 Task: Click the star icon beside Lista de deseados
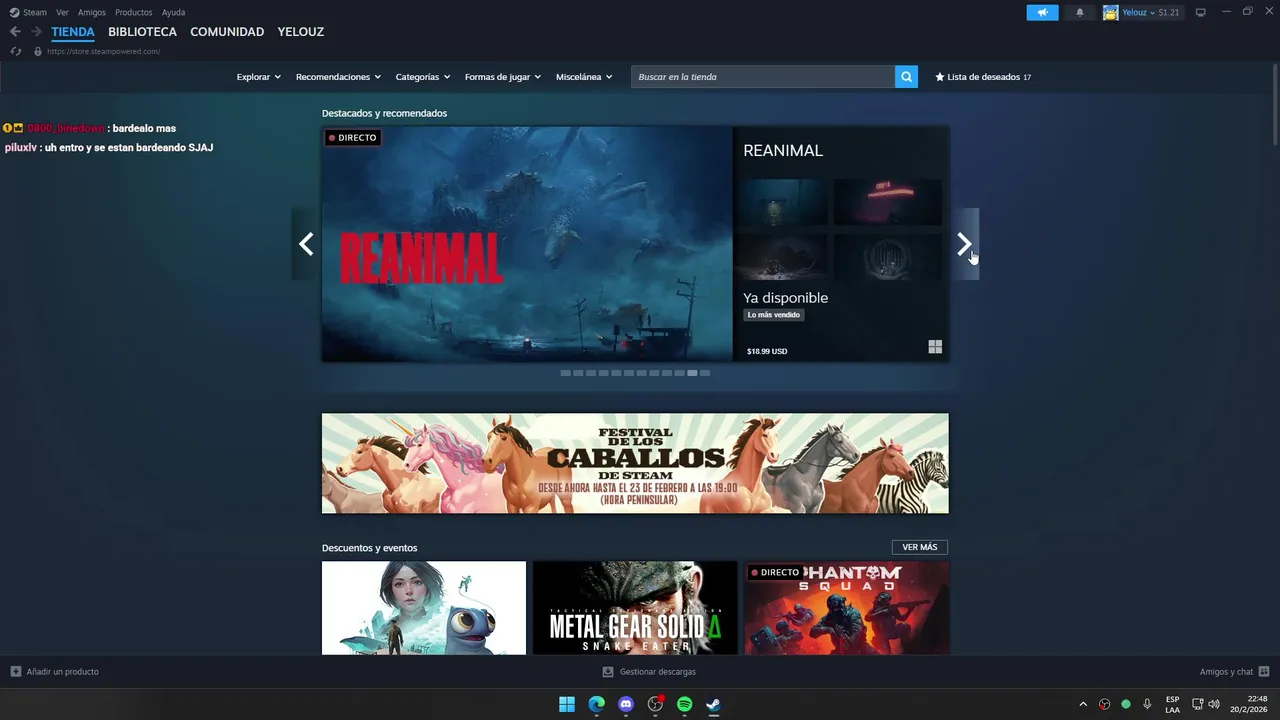[x=940, y=77]
